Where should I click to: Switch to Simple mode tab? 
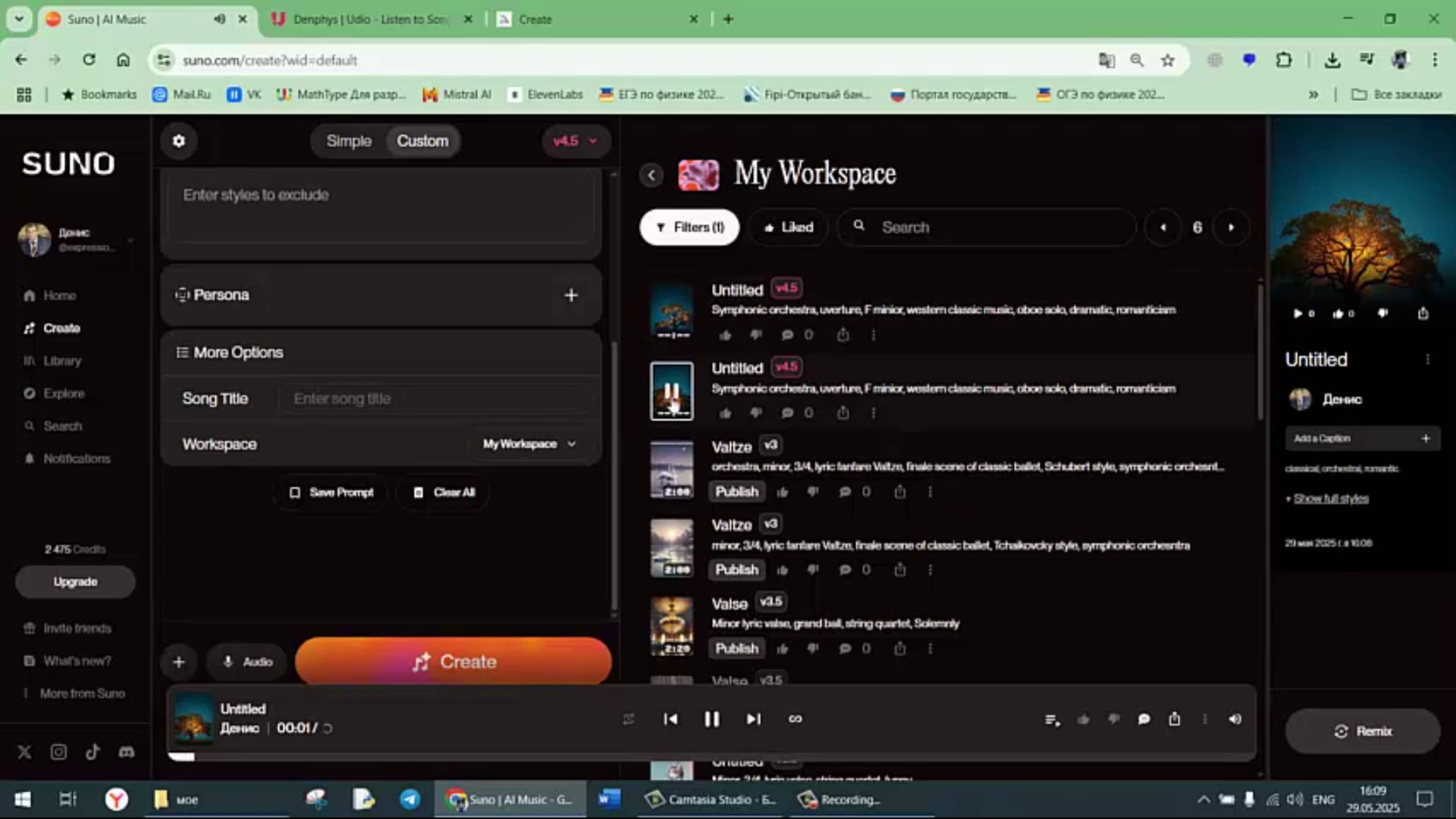tap(349, 141)
